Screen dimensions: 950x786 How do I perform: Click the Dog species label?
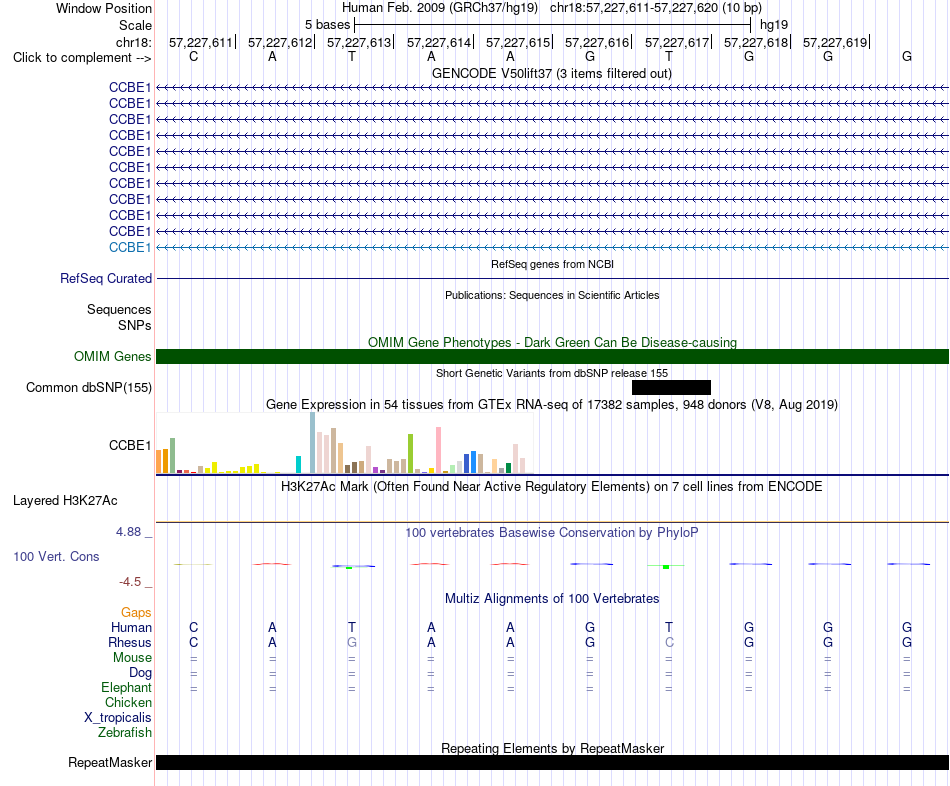(x=140, y=673)
